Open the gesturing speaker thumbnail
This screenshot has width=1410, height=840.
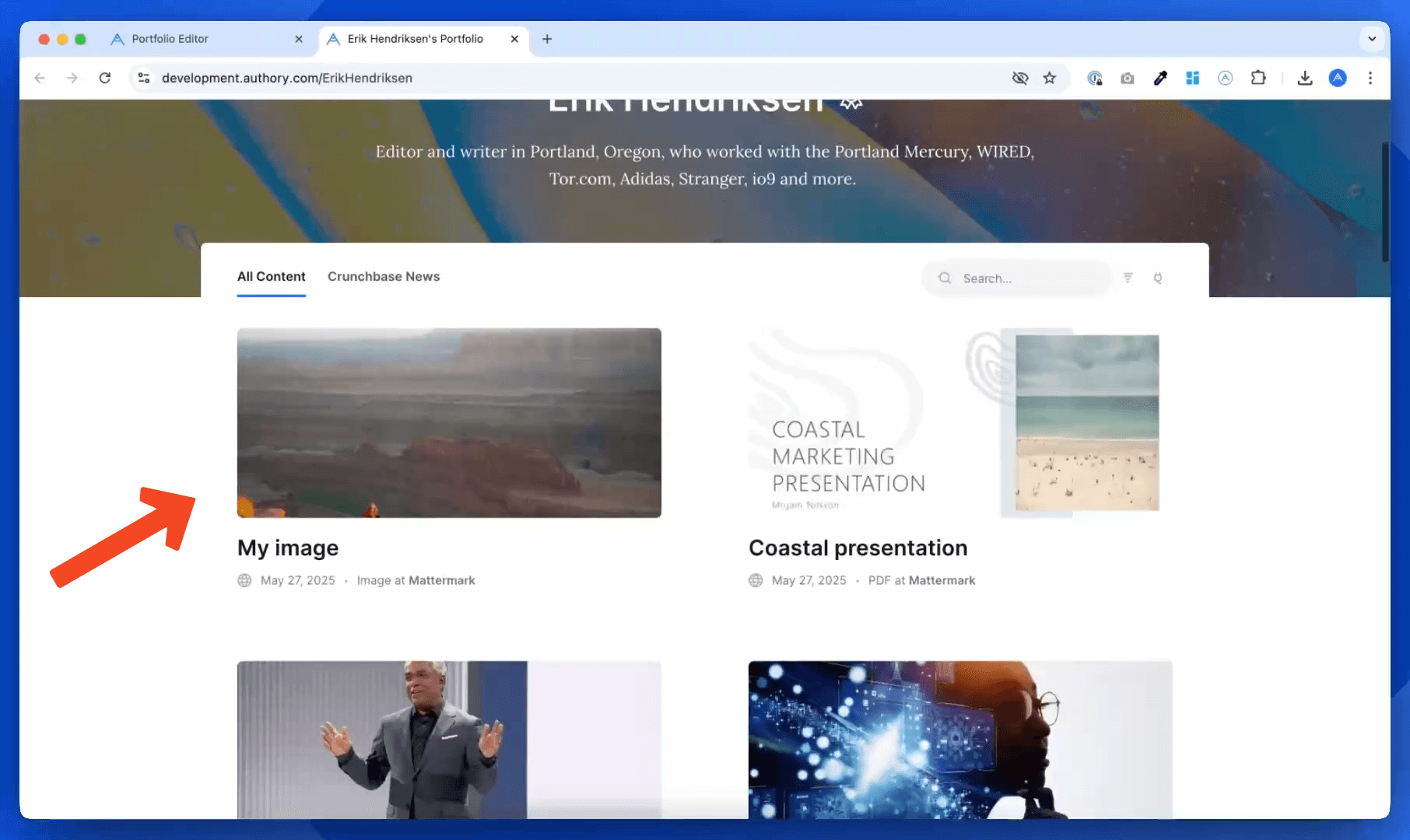pos(449,740)
